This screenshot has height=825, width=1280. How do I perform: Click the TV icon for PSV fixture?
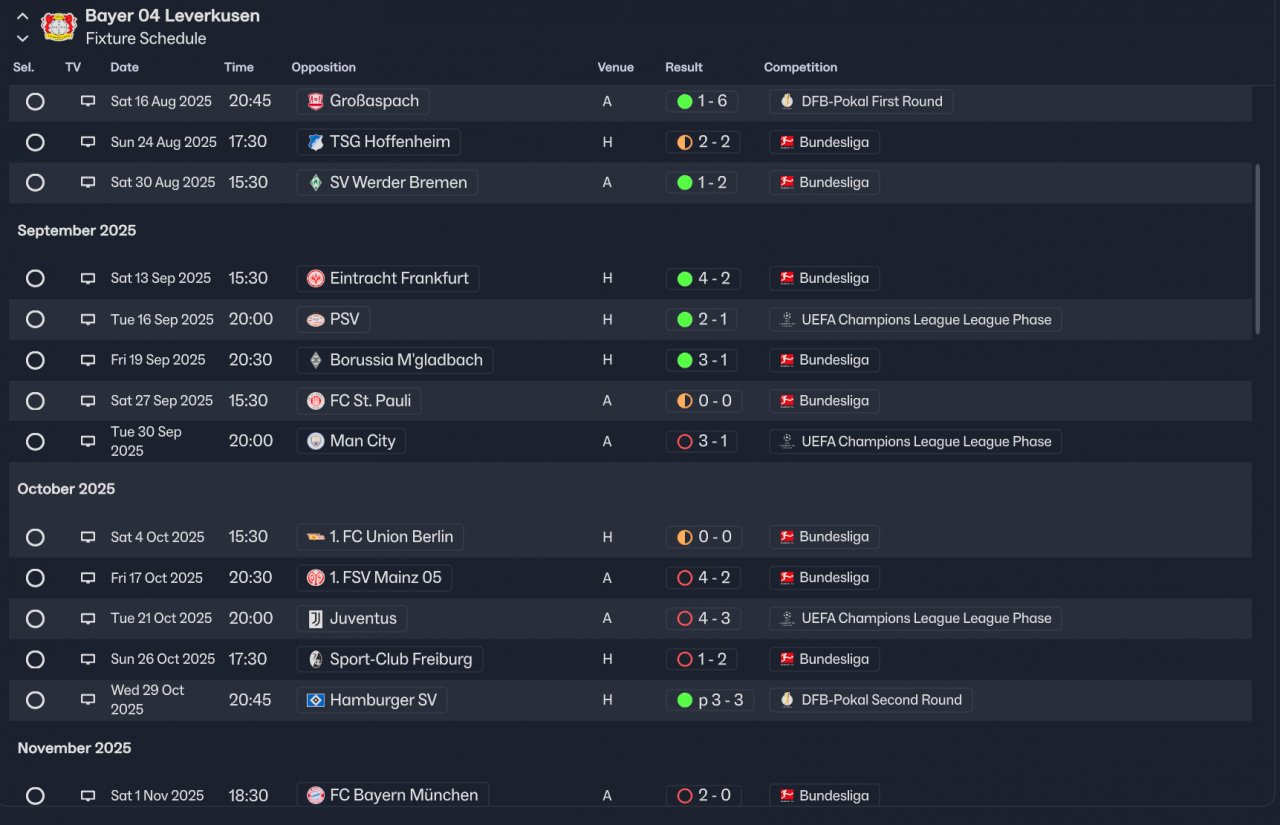88,319
